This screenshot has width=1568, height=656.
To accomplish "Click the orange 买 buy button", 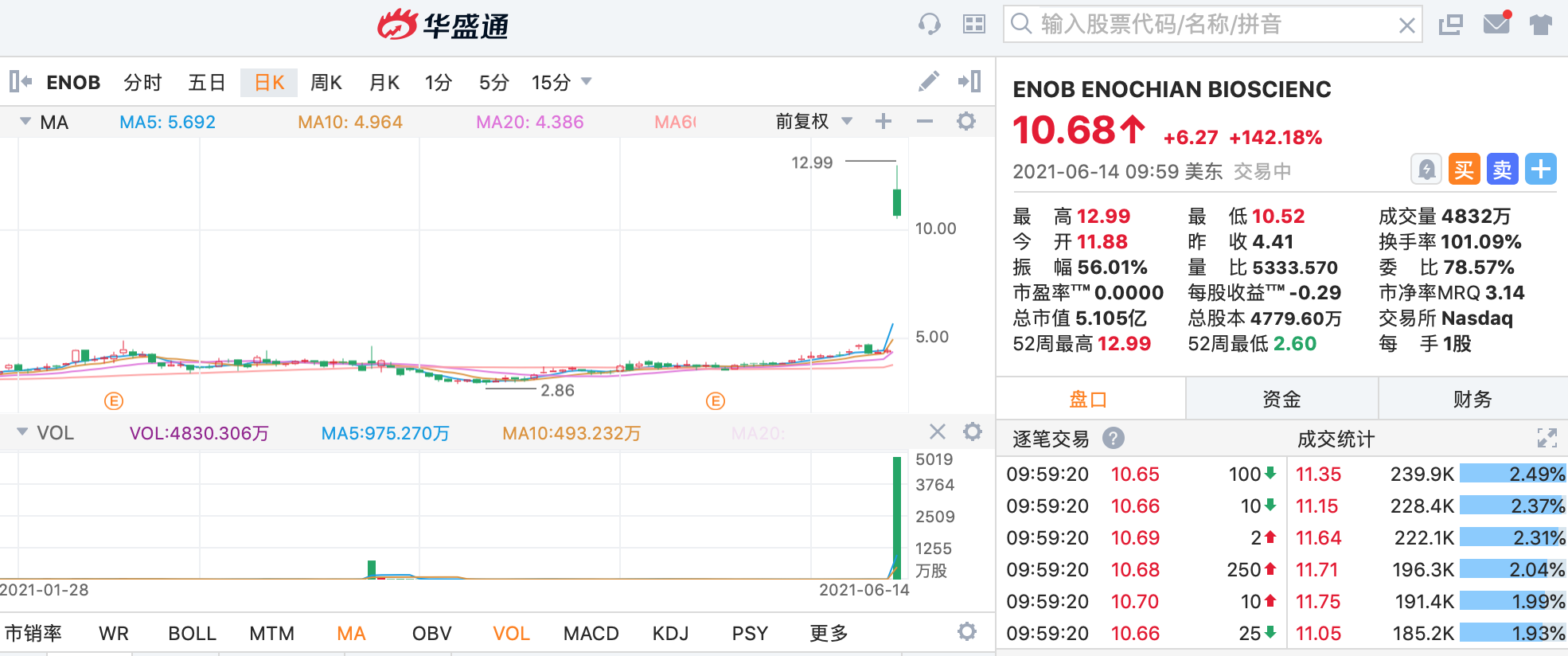I will tap(1465, 169).
